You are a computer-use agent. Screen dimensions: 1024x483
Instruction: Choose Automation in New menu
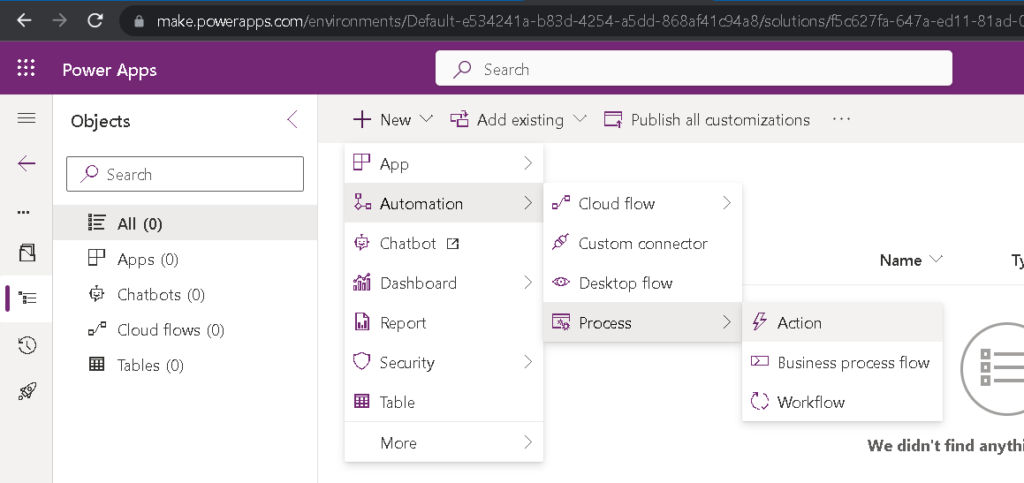(x=444, y=203)
